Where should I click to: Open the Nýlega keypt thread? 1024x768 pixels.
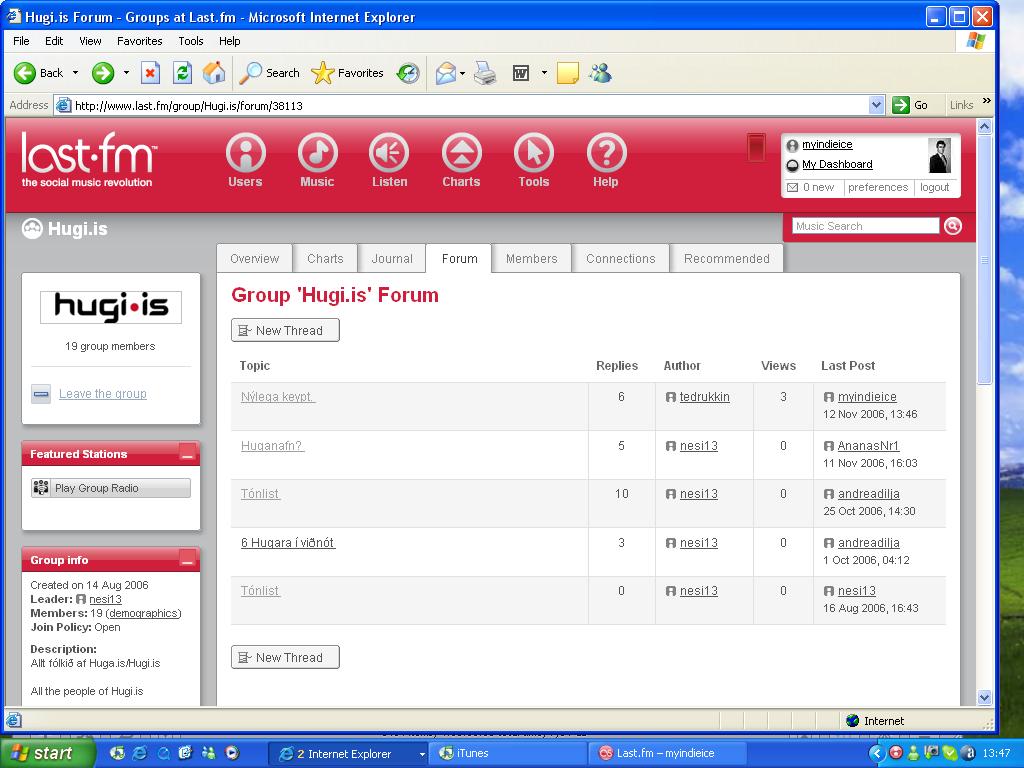[278, 396]
